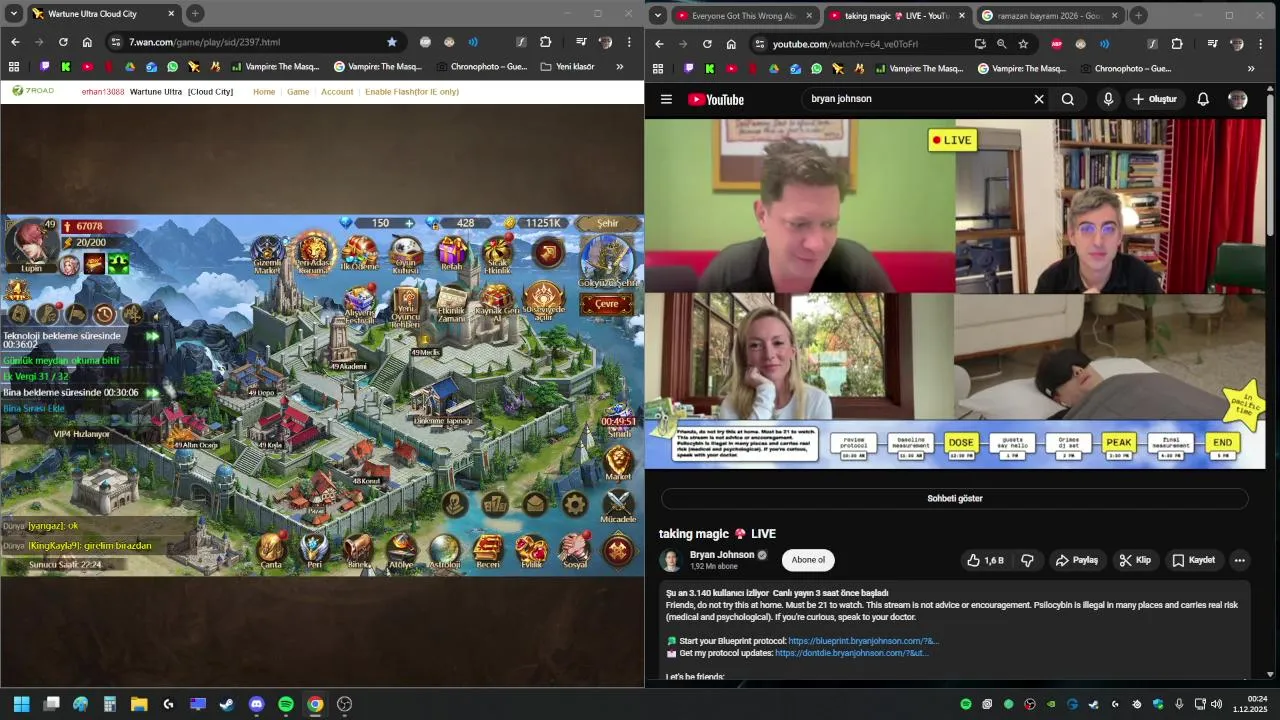1280x720 pixels.
Task: Open tab search dropdown in Wartune window
Action: pyautogui.click(x=13, y=14)
